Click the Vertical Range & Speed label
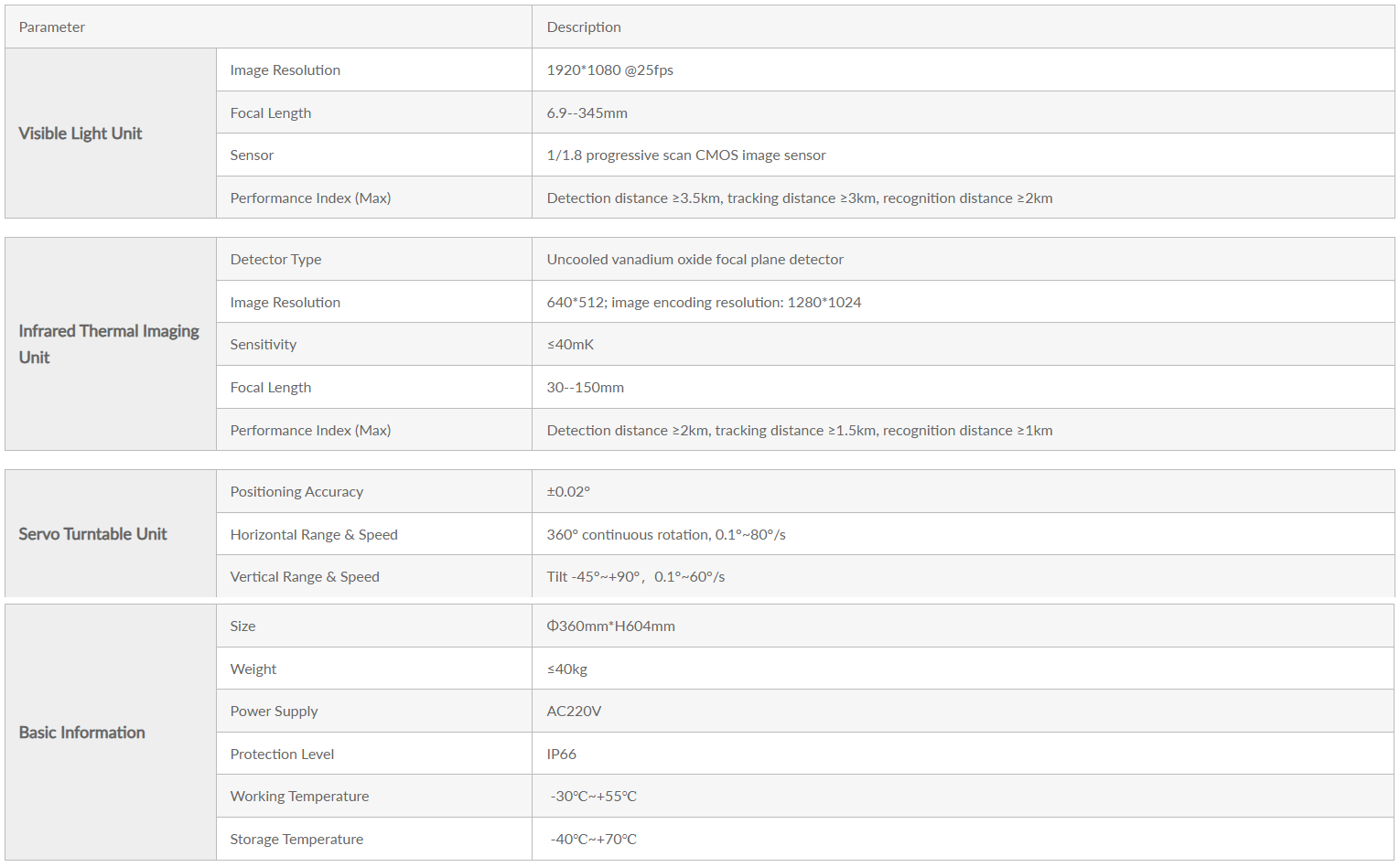 (x=305, y=577)
